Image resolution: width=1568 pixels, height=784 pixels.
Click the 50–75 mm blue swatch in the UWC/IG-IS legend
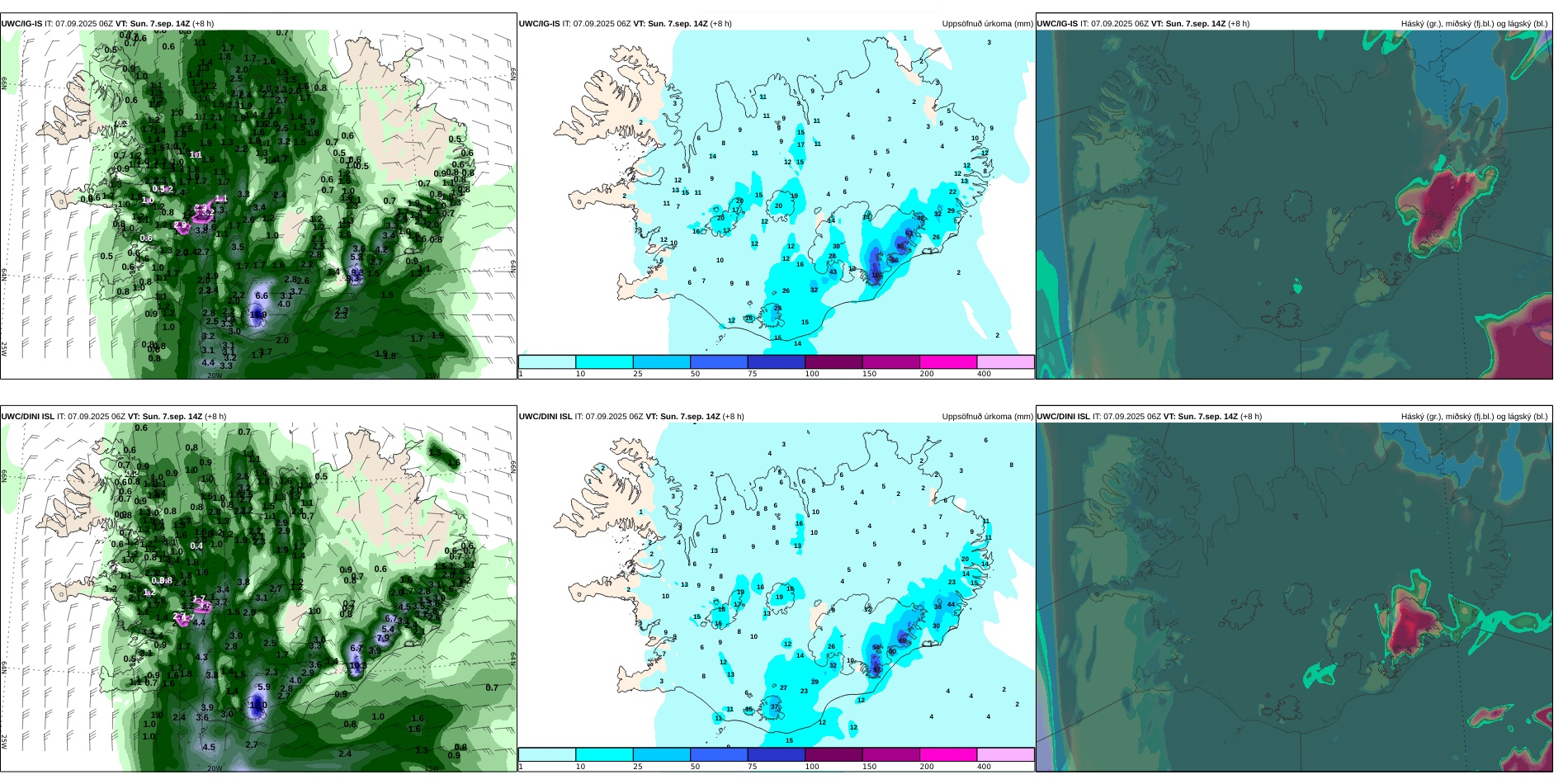(719, 362)
